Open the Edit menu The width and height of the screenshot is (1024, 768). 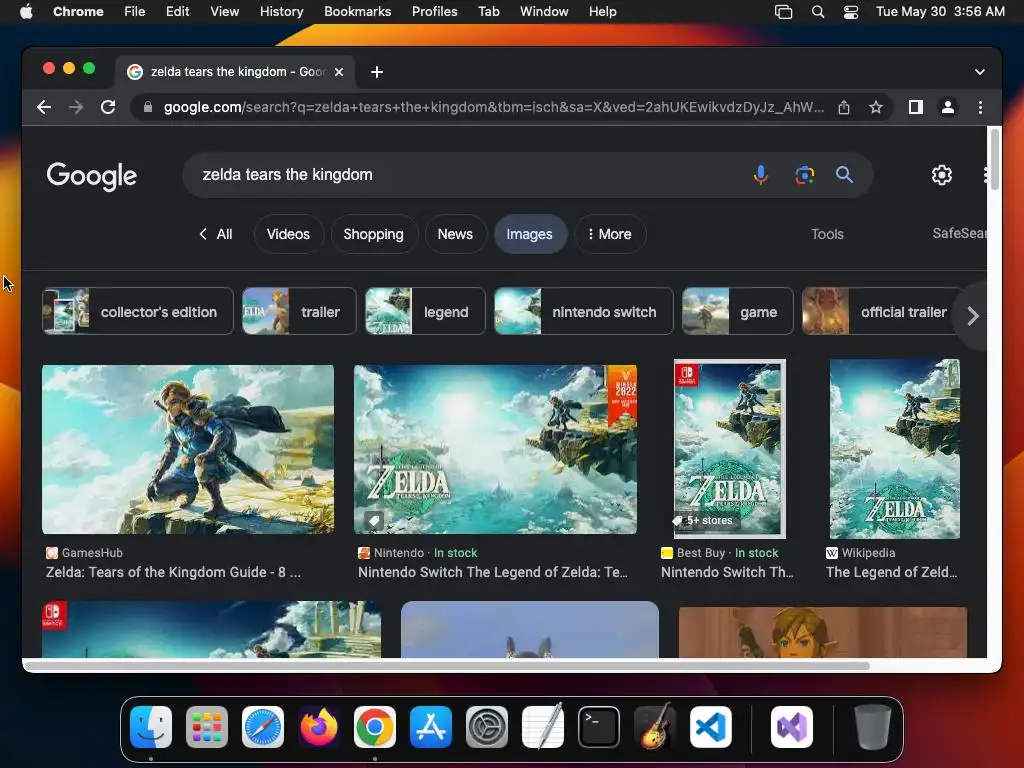(177, 11)
